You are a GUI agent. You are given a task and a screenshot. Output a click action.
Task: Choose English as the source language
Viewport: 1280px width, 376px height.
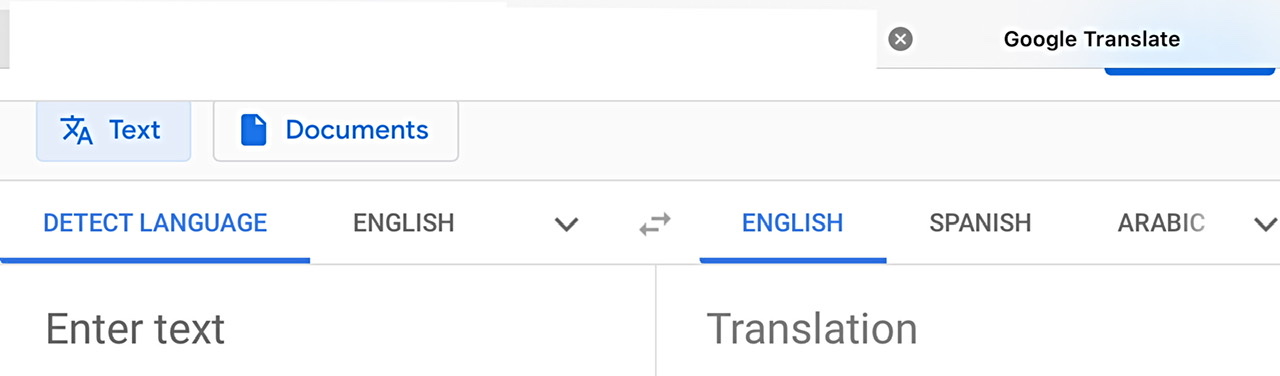pos(404,222)
